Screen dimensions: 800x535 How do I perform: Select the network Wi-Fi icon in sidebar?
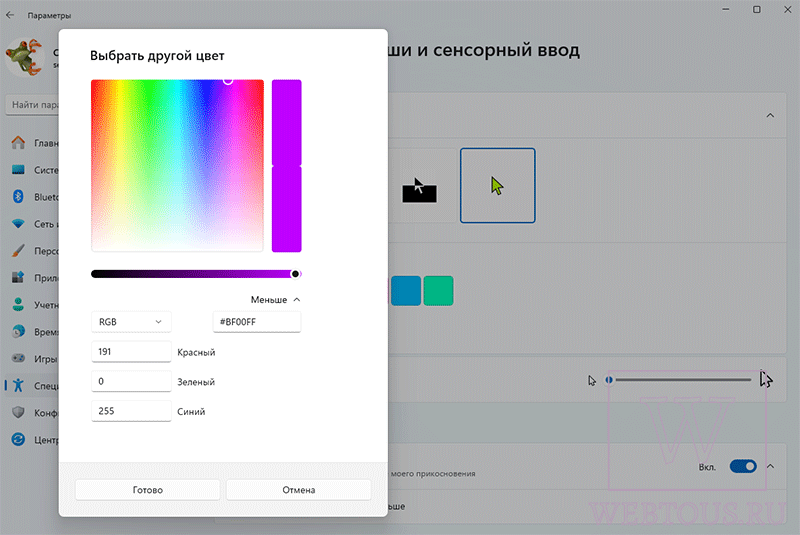click(x=18, y=223)
